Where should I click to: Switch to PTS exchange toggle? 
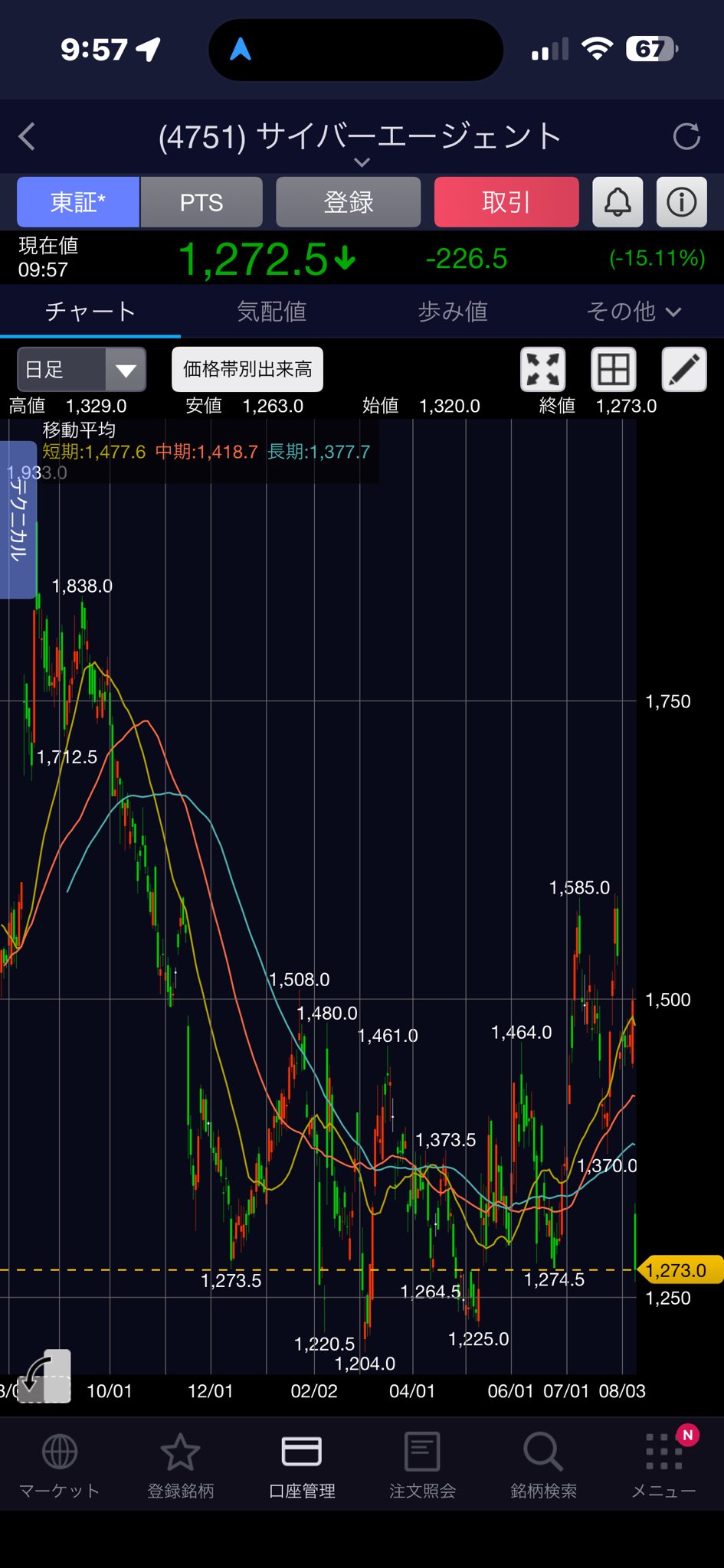pos(201,202)
